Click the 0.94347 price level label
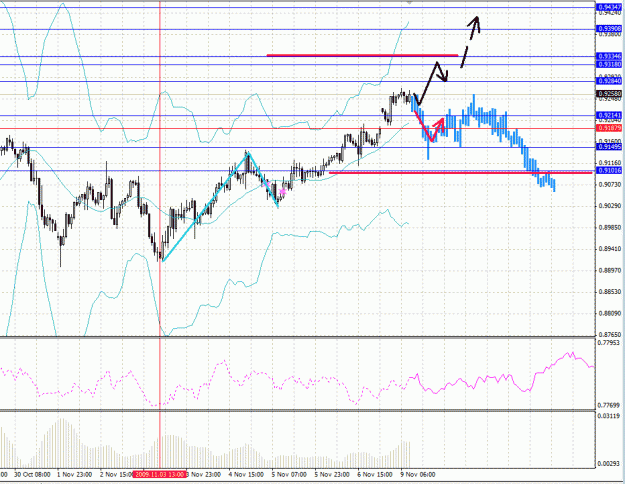 [x=609, y=7]
